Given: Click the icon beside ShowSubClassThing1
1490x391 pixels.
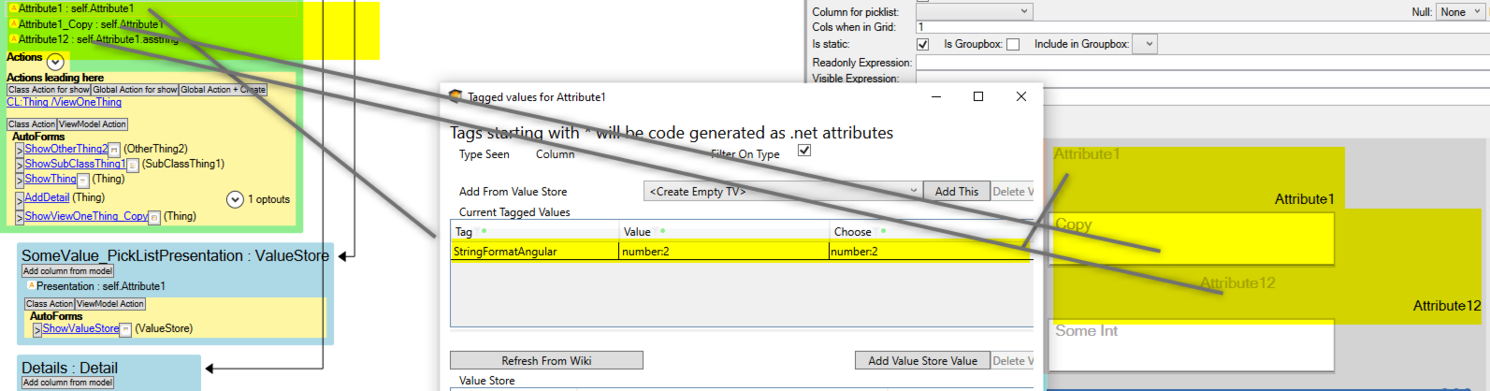Looking at the screenshot, I should tap(132, 164).
